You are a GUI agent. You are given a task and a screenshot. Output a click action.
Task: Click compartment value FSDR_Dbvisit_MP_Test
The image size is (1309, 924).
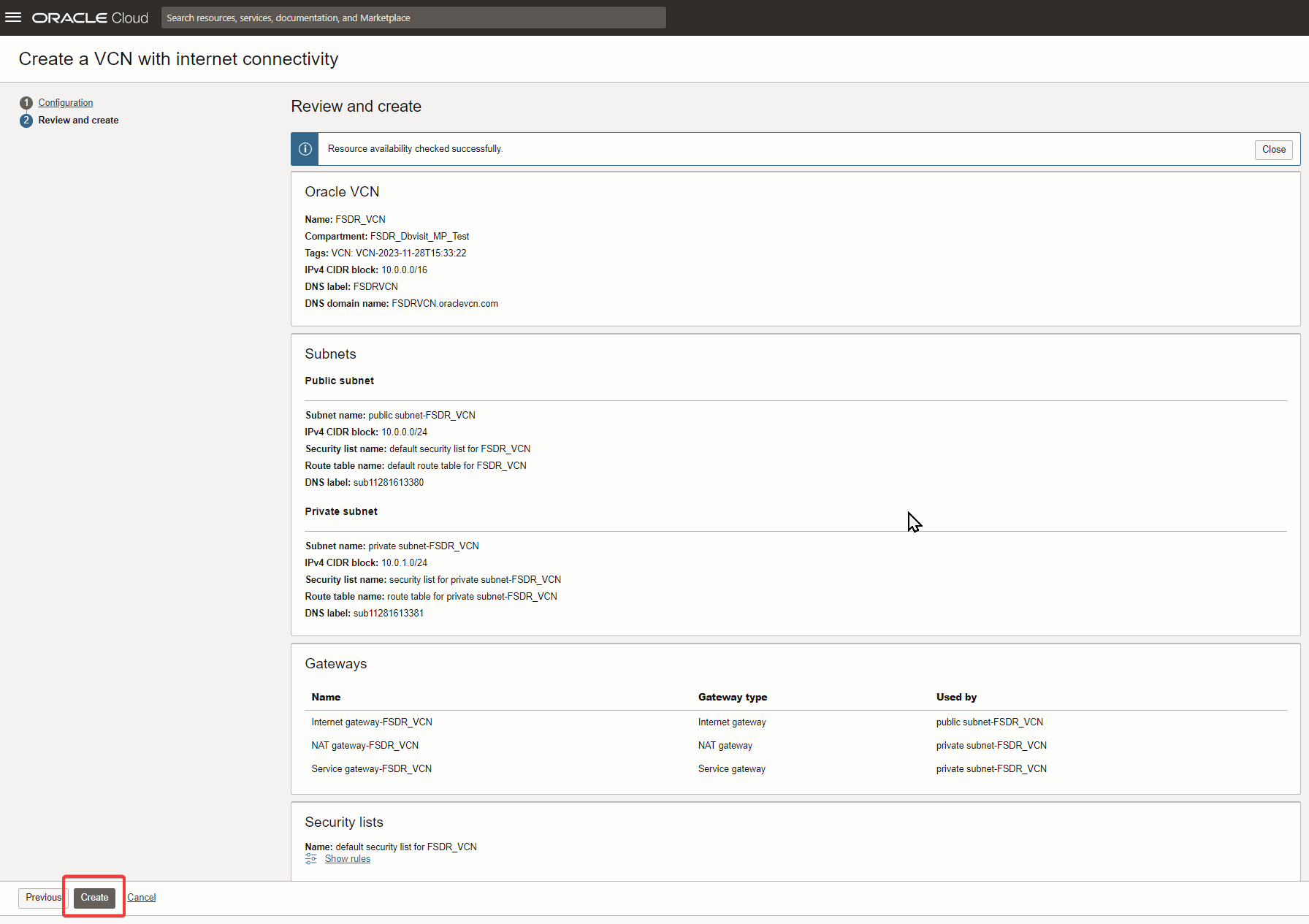(419, 237)
